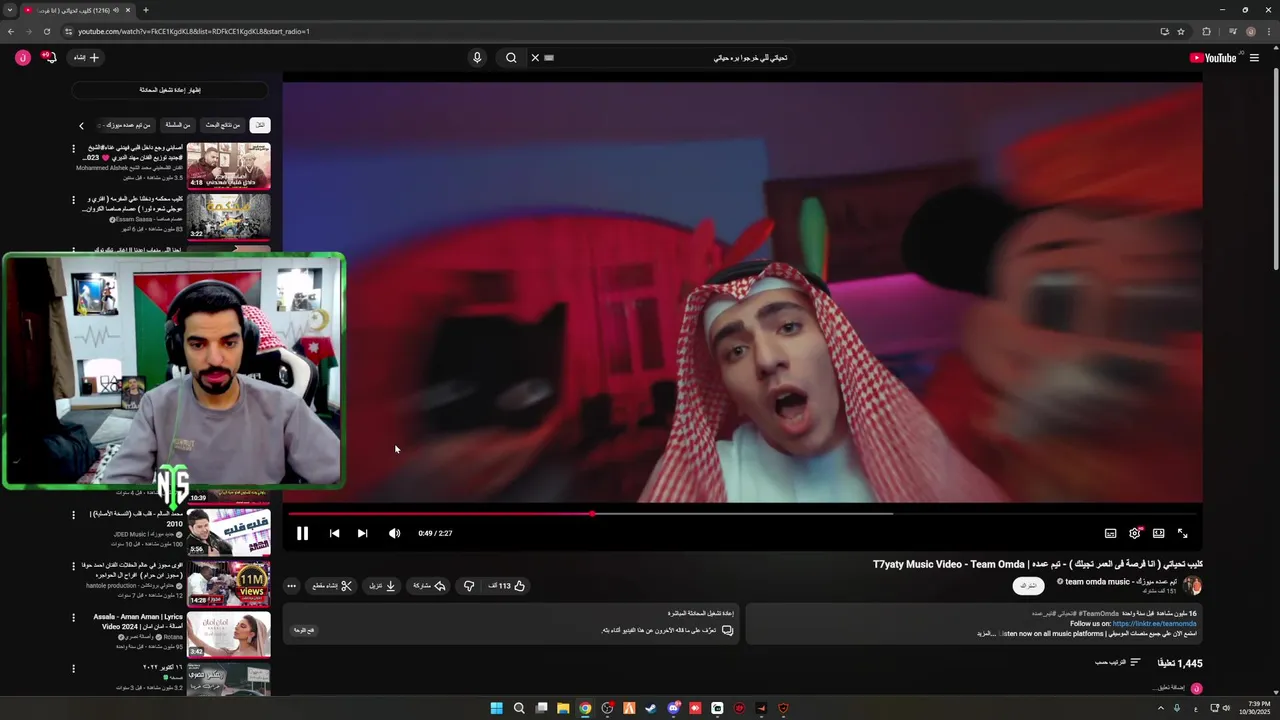Select the 'From search results' filter chip
1280x720 pixels.
[x=223, y=125]
